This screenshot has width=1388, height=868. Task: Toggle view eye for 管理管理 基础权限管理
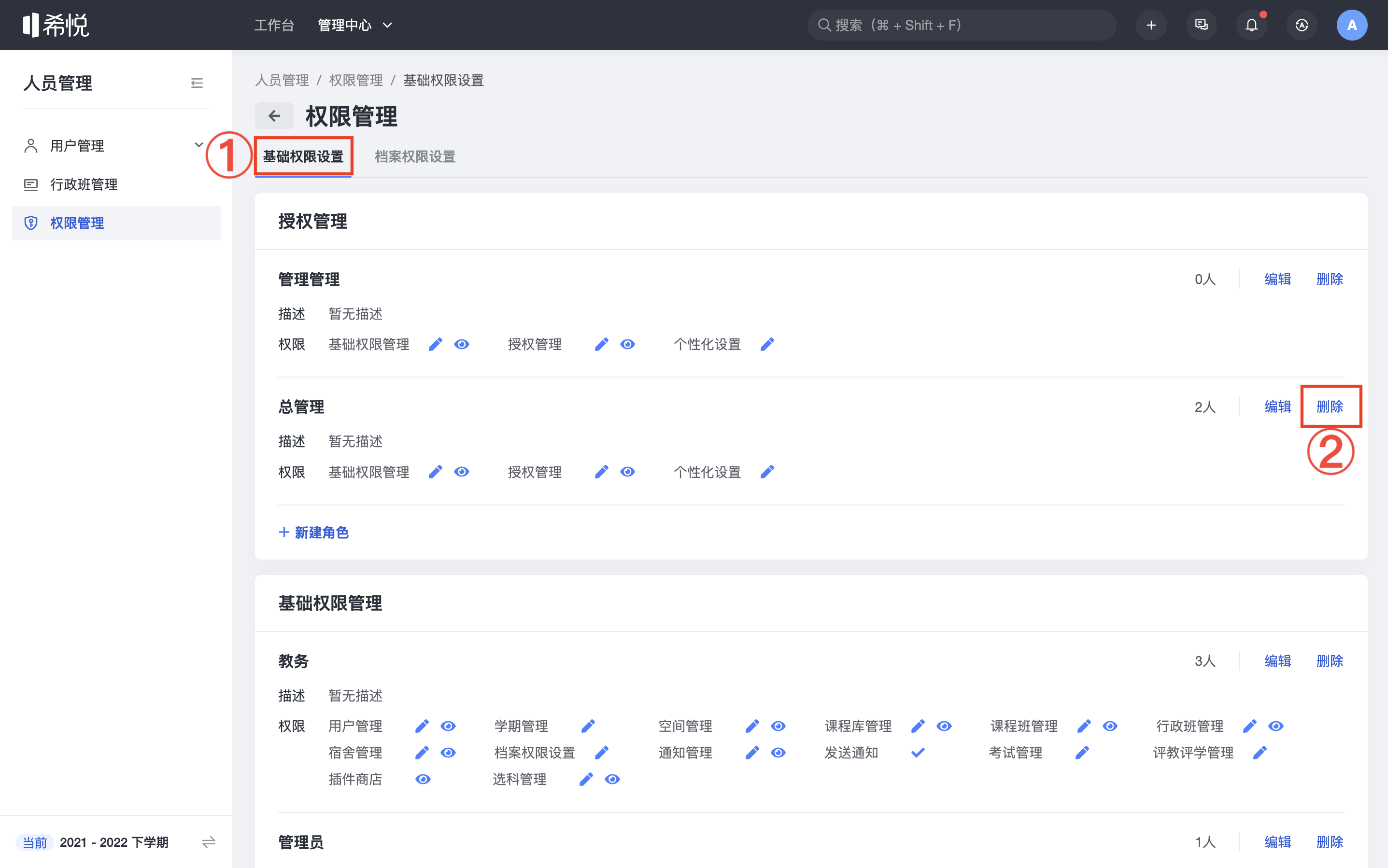[x=462, y=344]
